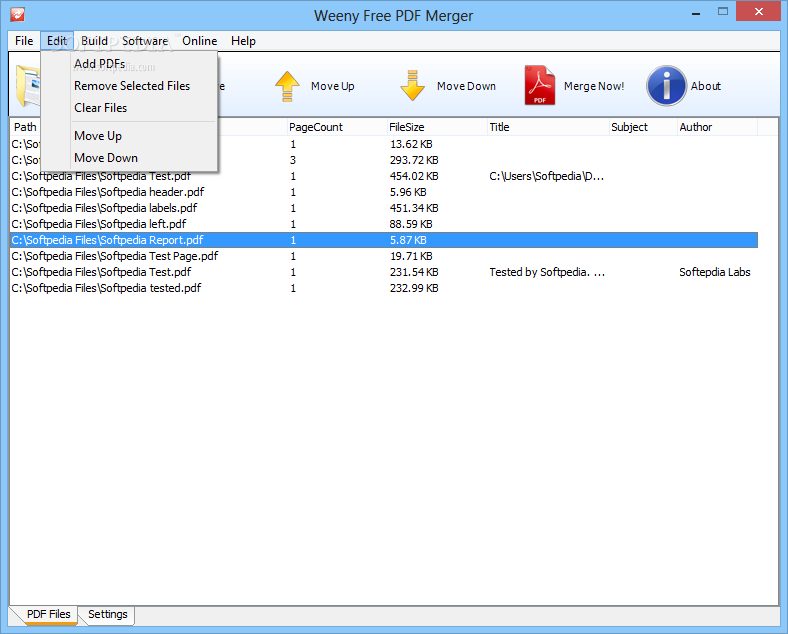This screenshot has width=788, height=634.
Task: Click file size 88.59 KB
Action: (411, 225)
